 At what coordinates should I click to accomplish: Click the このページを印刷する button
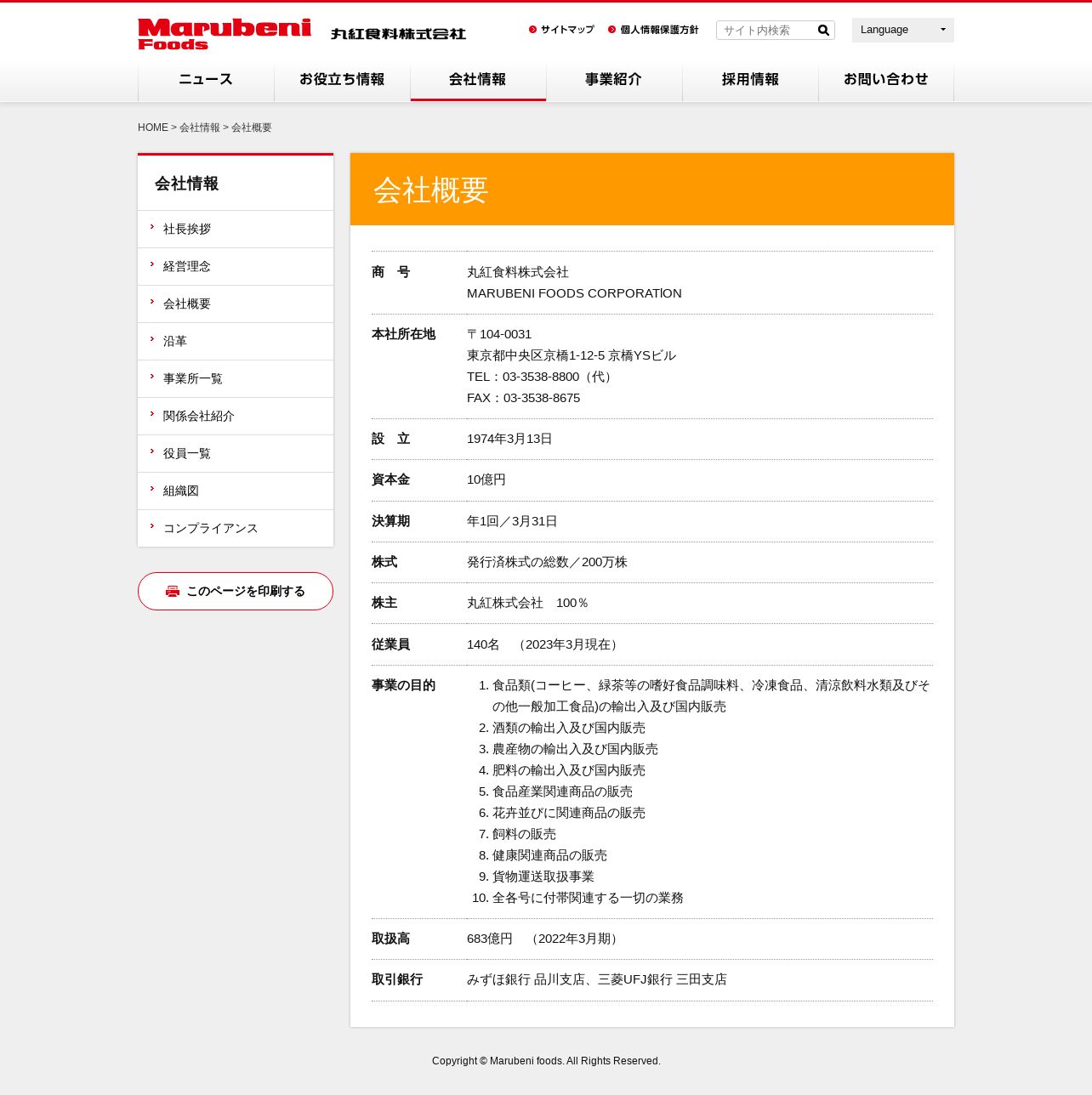[x=236, y=591]
